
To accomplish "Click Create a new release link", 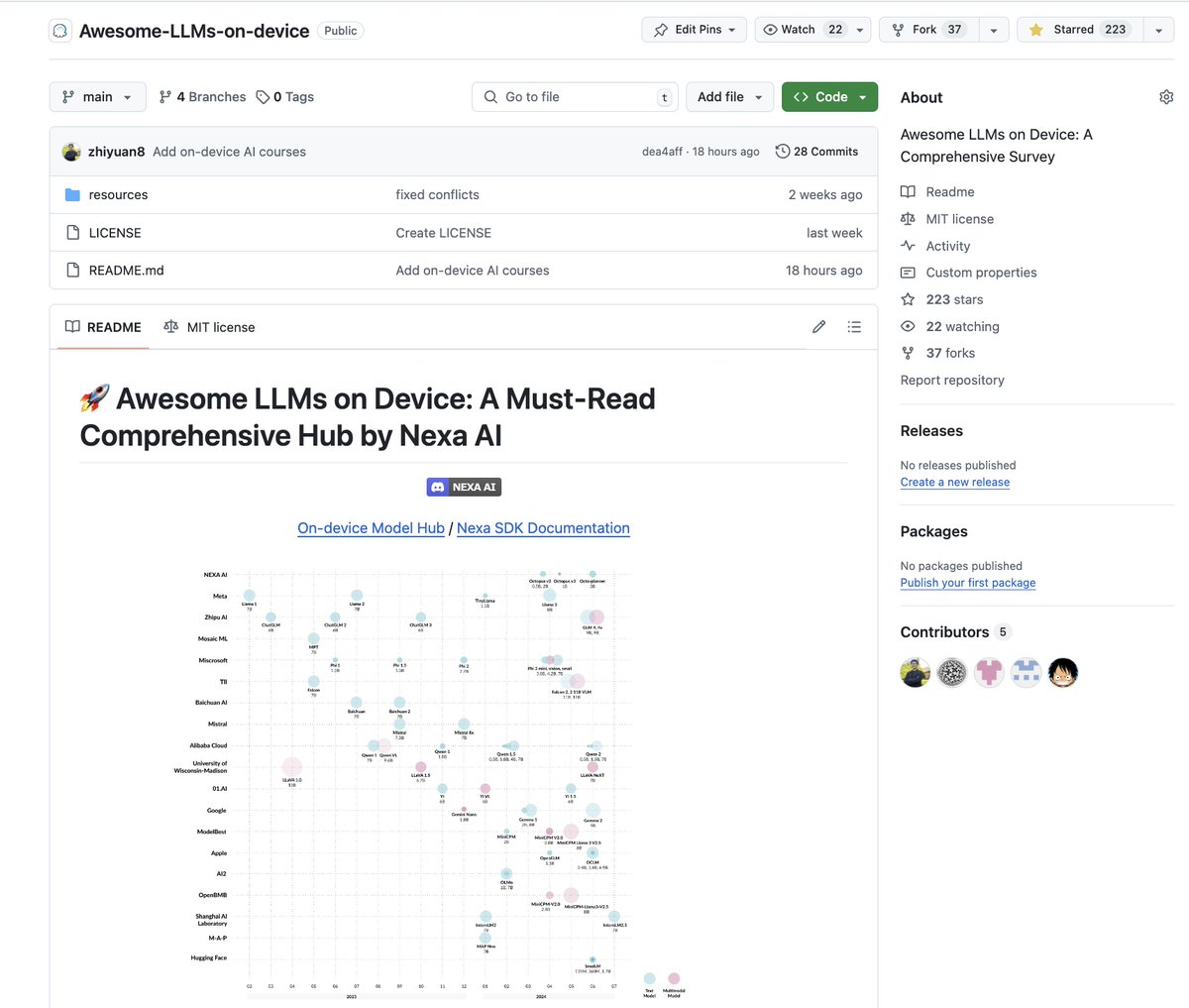I will (x=955, y=482).
